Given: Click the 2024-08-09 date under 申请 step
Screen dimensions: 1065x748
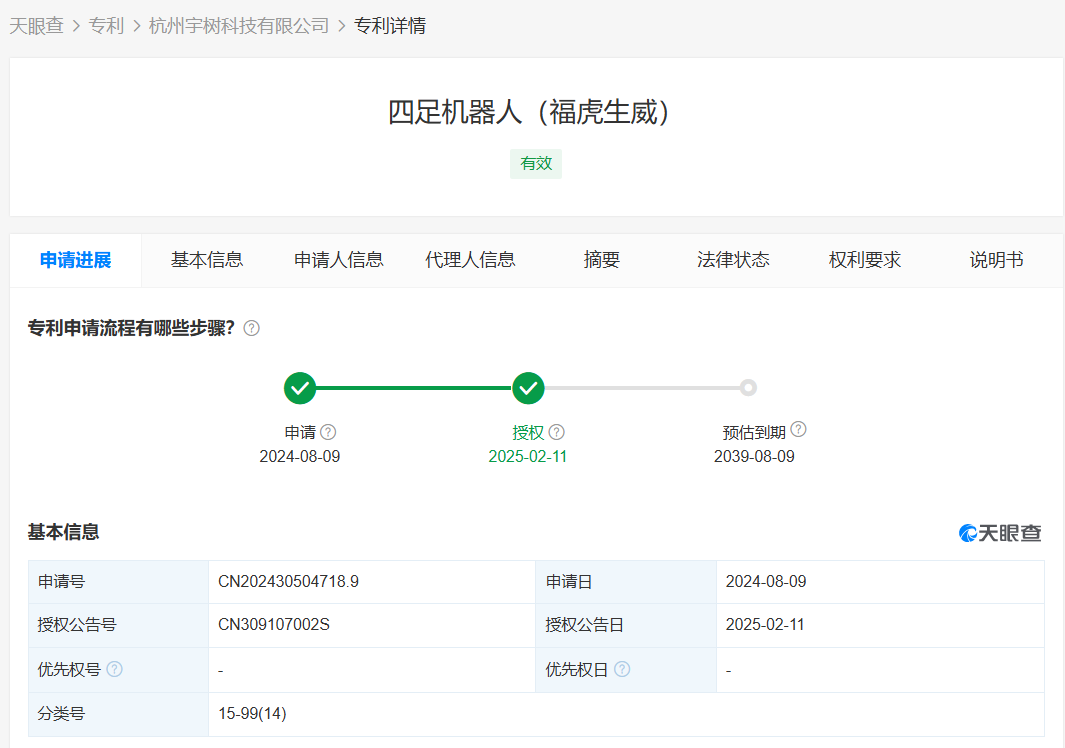Looking at the screenshot, I should point(300,457).
